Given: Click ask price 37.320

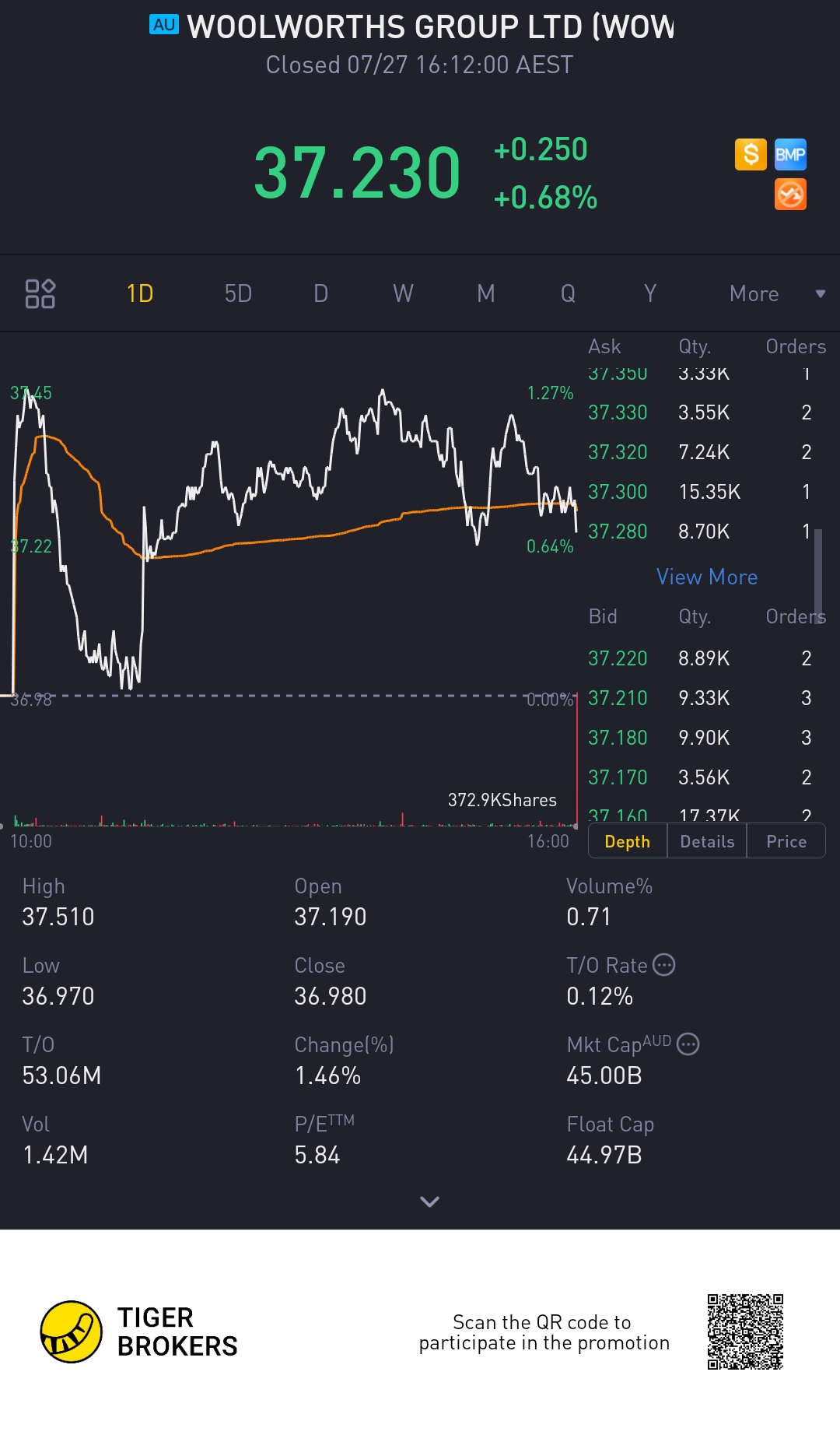Looking at the screenshot, I should tap(618, 452).
